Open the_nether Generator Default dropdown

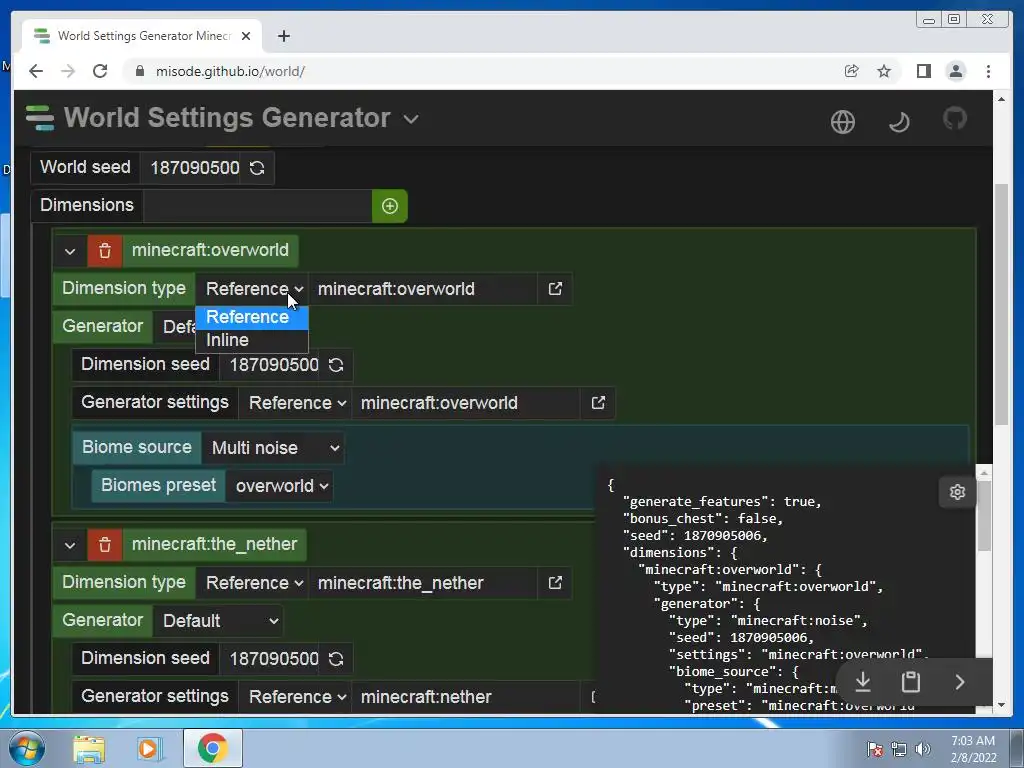click(x=218, y=620)
